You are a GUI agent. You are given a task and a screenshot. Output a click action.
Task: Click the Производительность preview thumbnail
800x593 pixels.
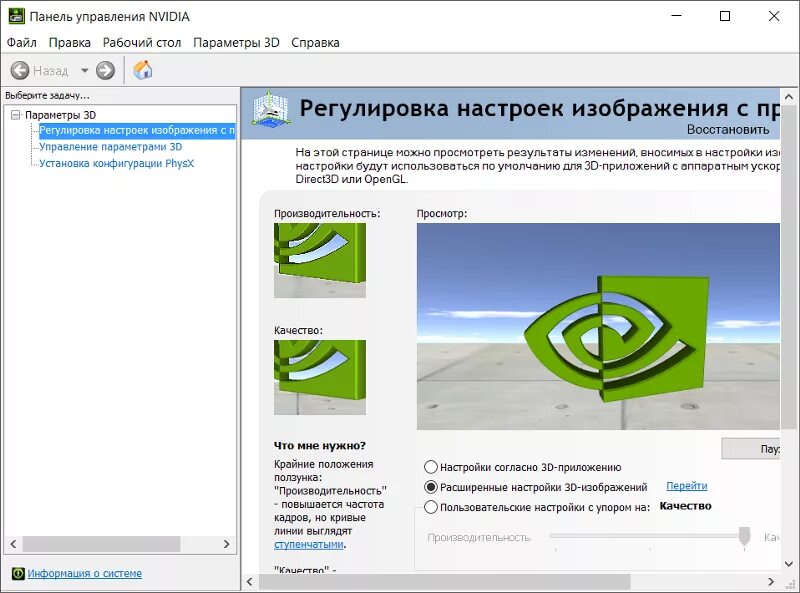tap(320, 260)
